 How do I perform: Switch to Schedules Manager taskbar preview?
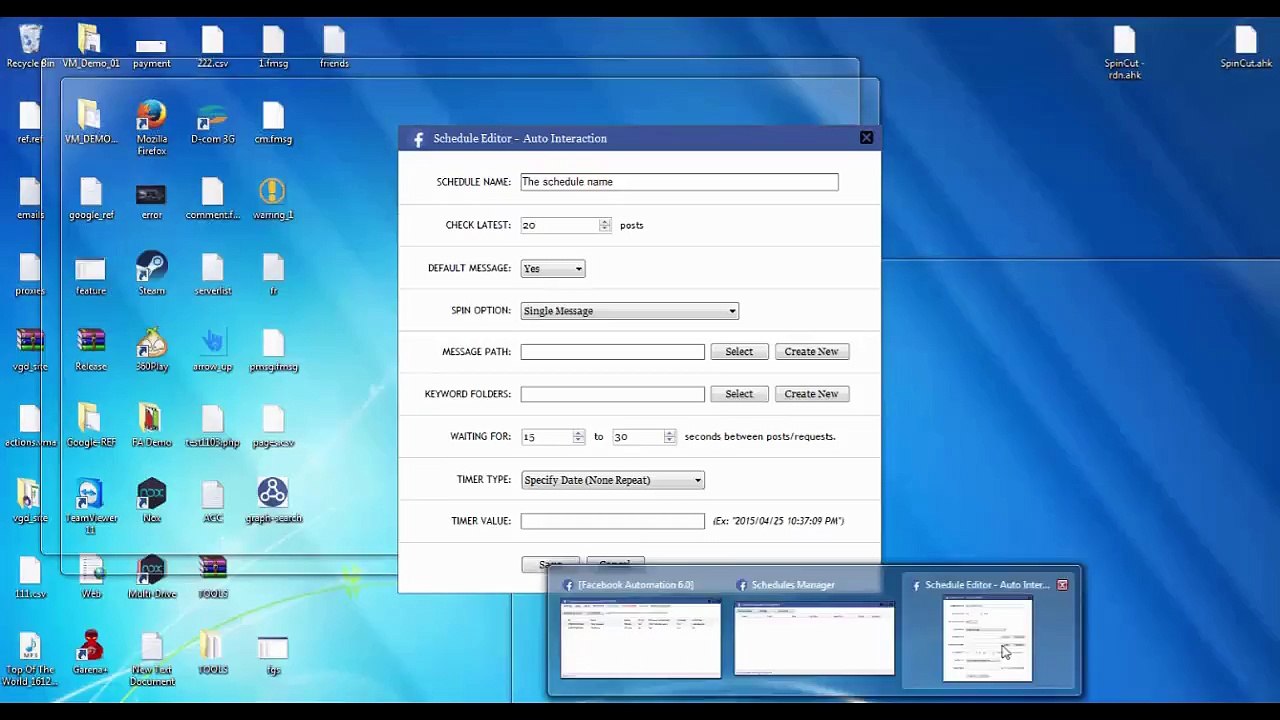pos(814,638)
